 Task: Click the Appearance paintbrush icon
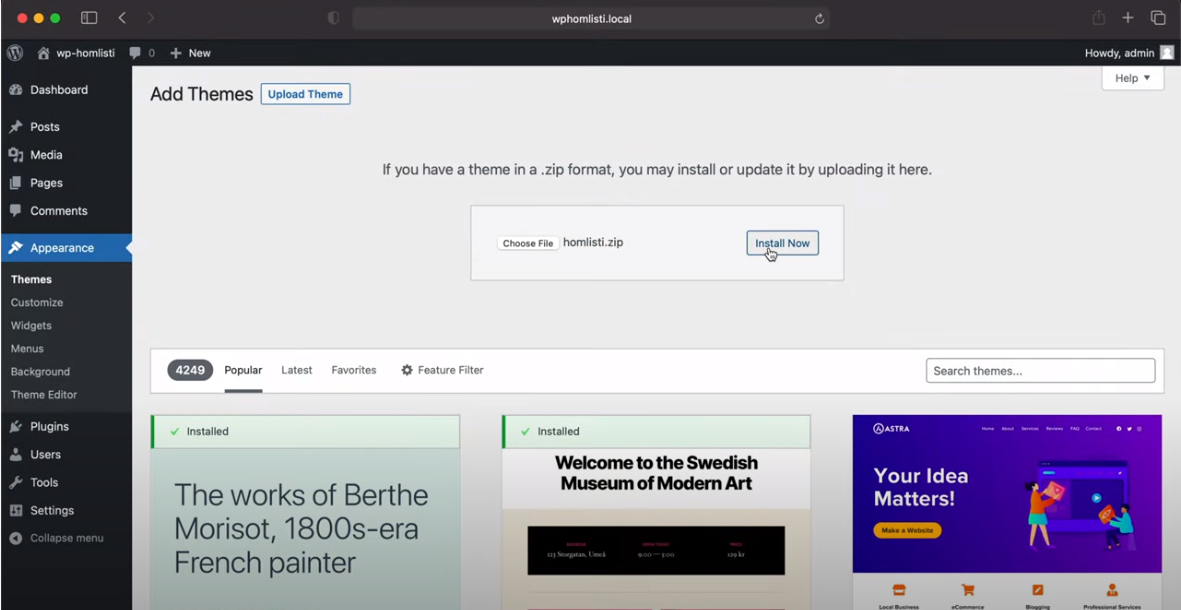click(x=16, y=248)
